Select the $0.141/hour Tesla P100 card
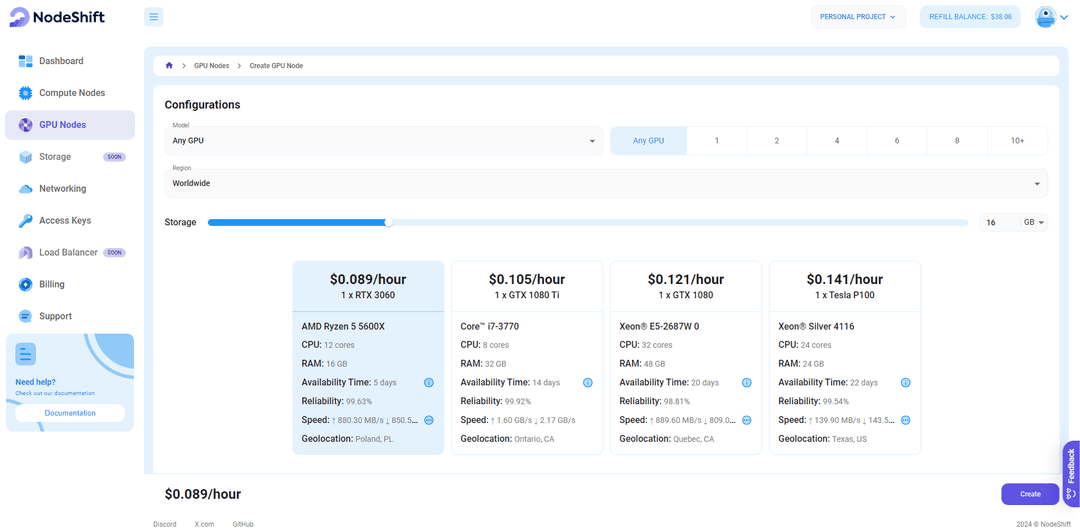The width and height of the screenshot is (1080, 531). point(844,357)
